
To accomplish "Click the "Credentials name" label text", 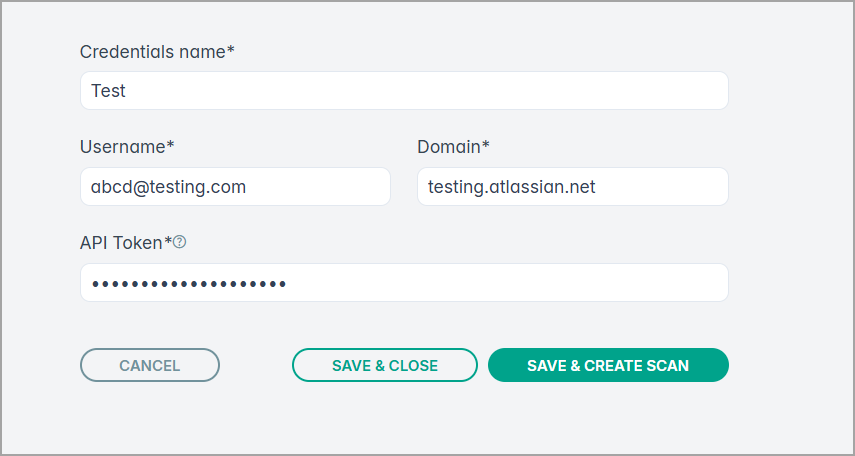I will tap(152, 51).
